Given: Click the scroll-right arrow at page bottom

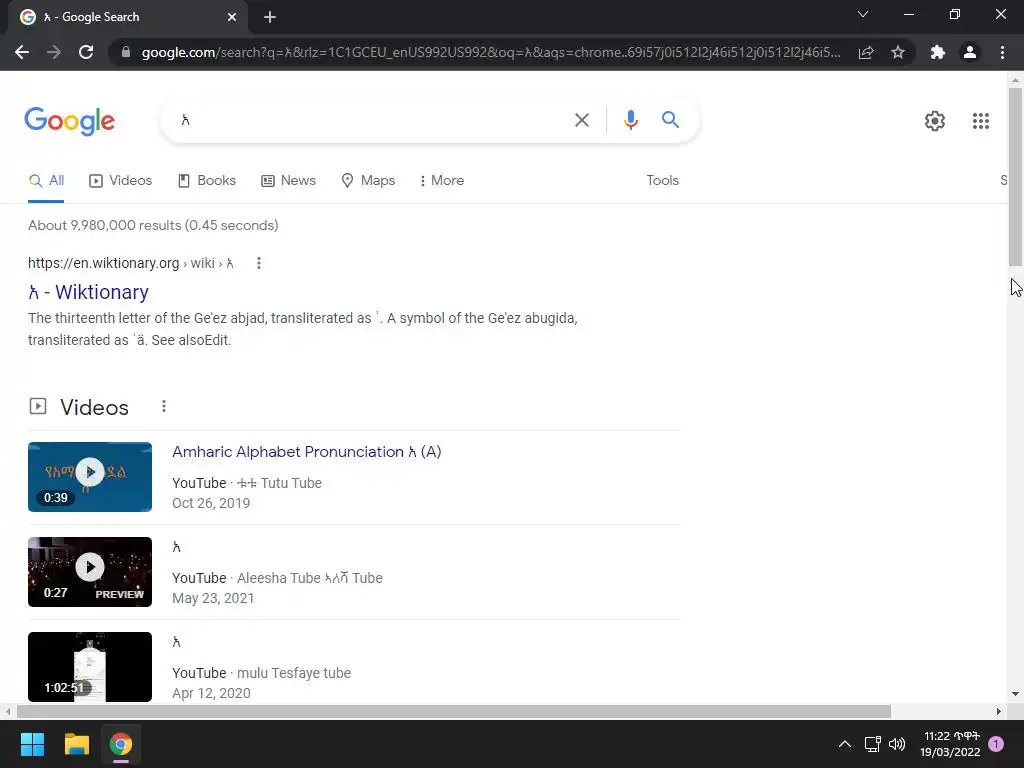Looking at the screenshot, I should click(x=999, y=711).
